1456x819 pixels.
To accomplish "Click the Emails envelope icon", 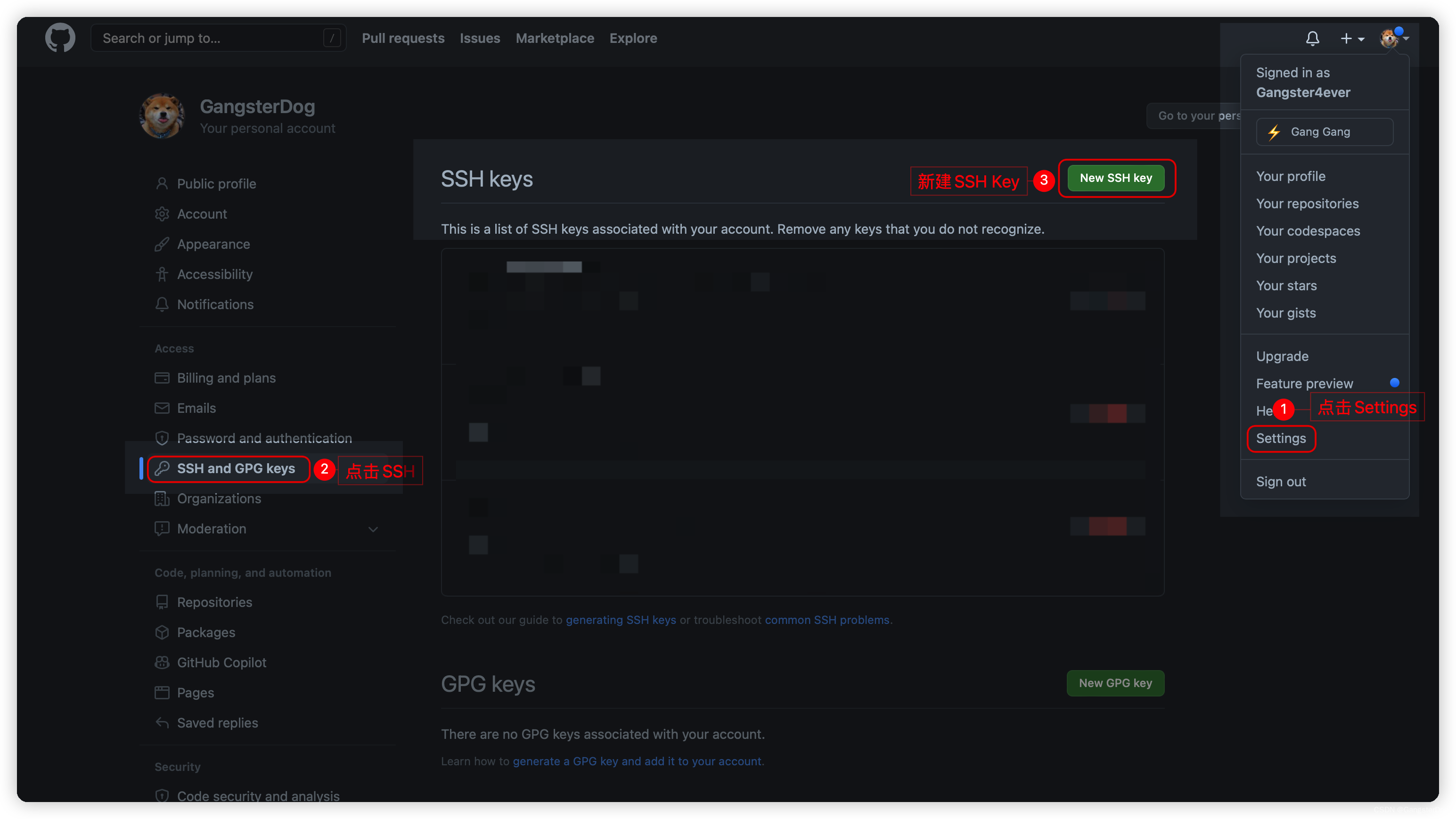I will pos(162,408).
